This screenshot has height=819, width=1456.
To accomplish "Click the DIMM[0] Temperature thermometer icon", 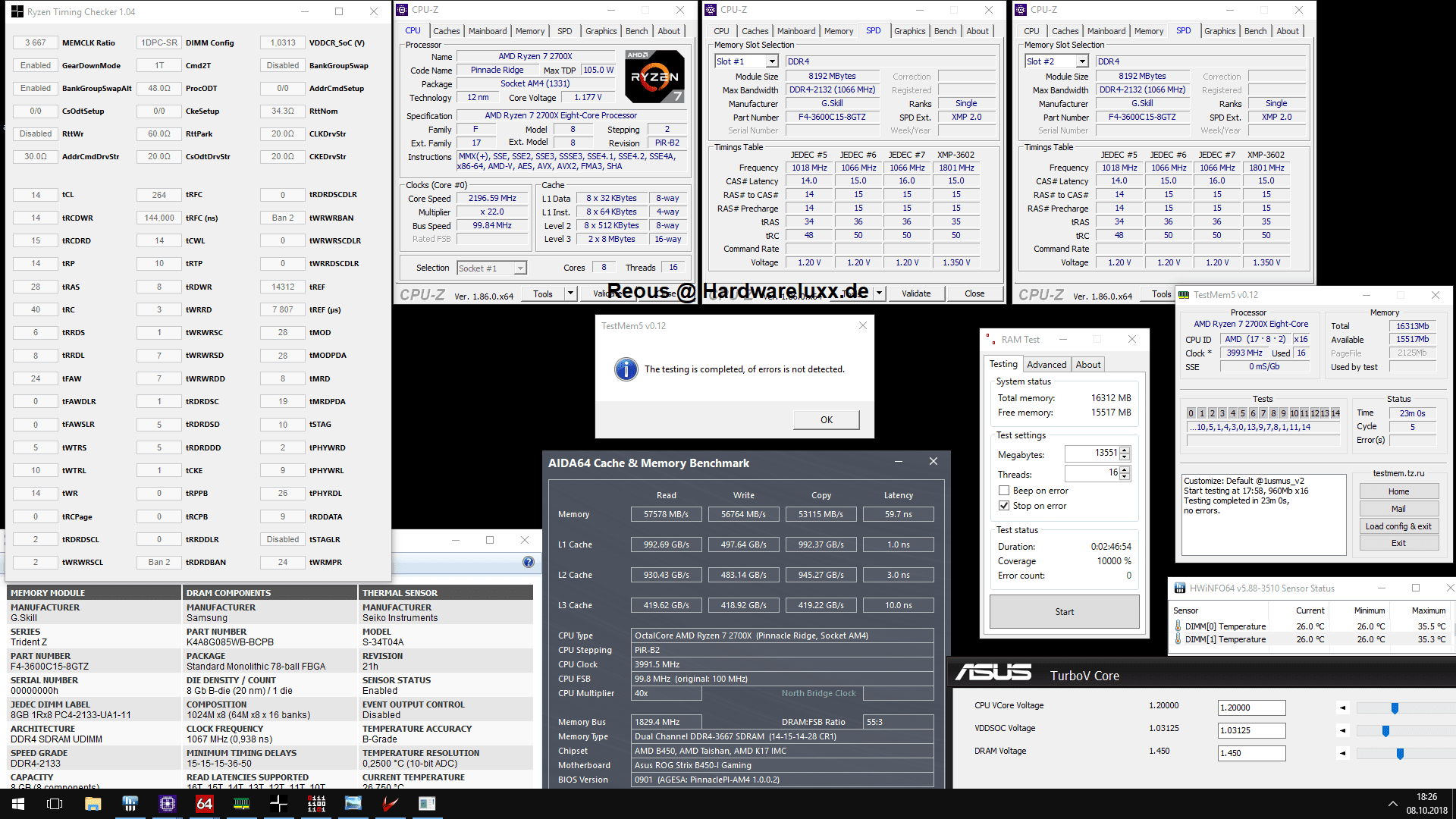I will click(x=1178, y=626).
